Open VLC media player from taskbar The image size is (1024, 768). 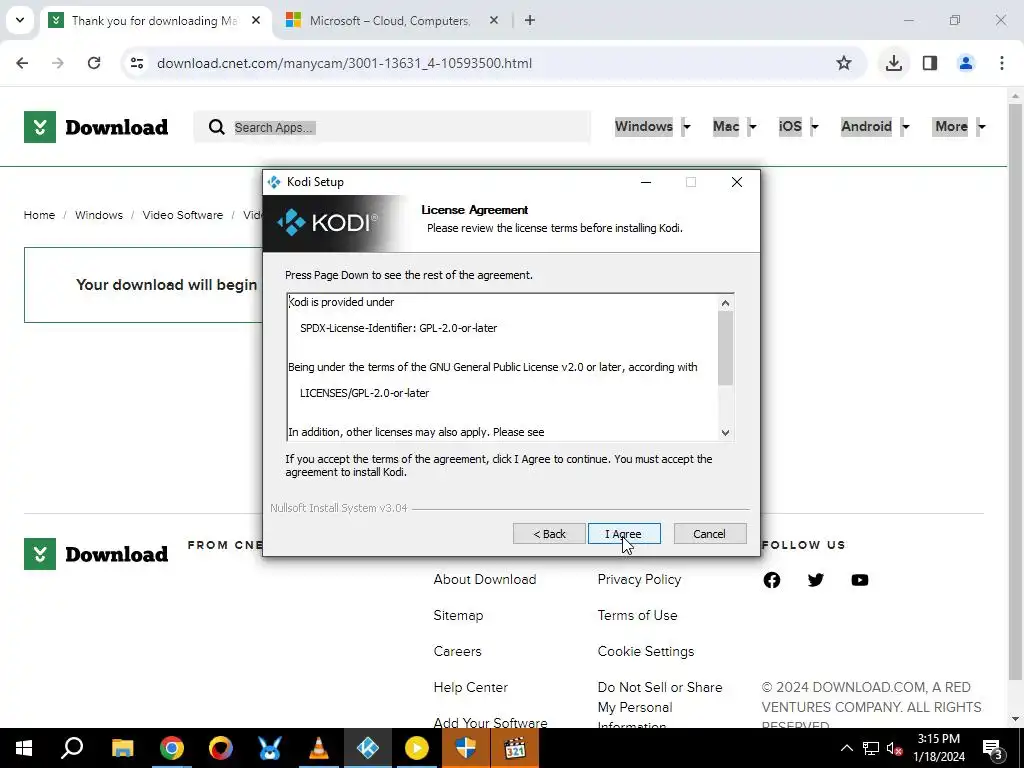coord(318,748)
